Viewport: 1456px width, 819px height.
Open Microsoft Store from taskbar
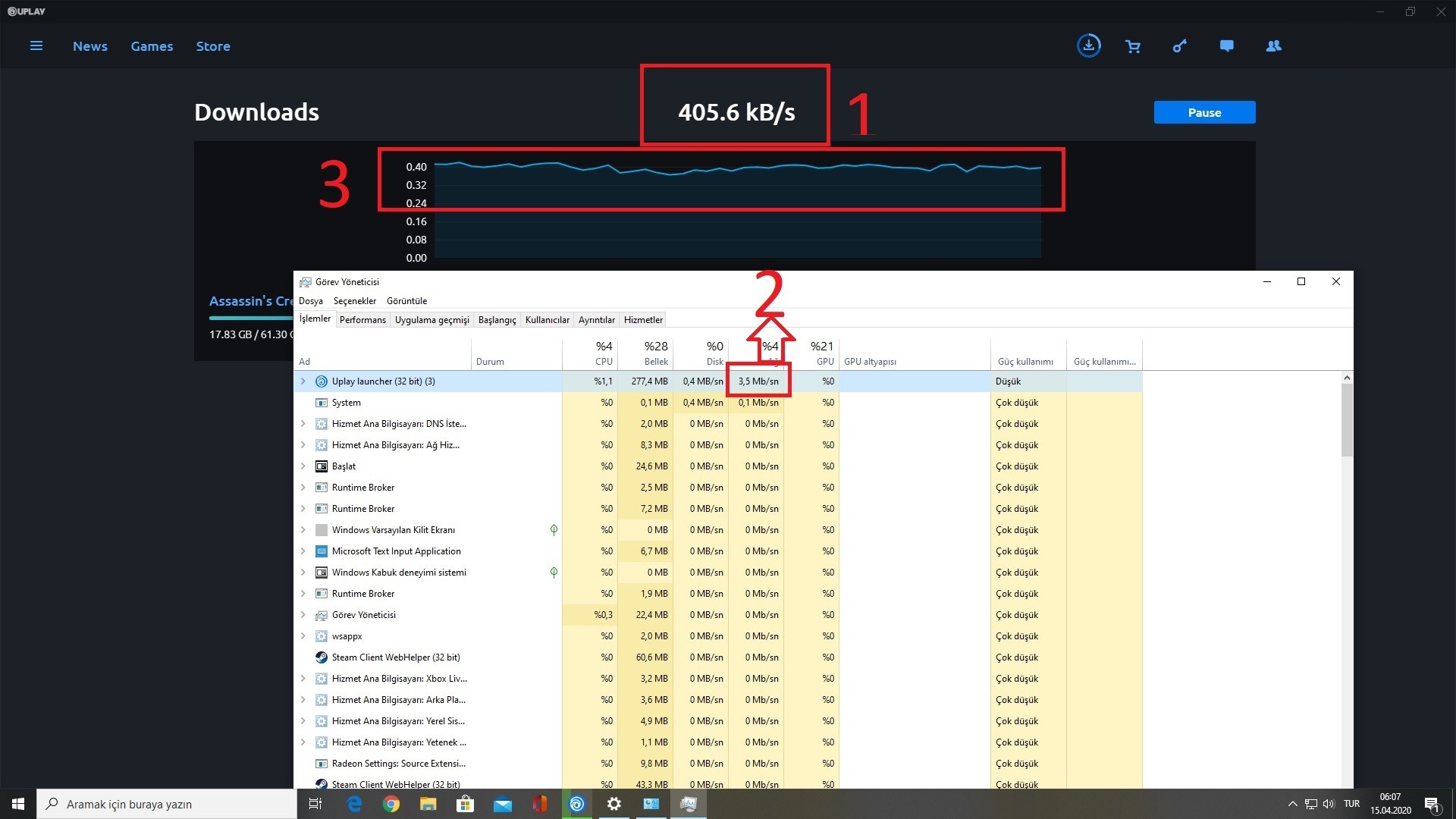[x=465, y=804]
